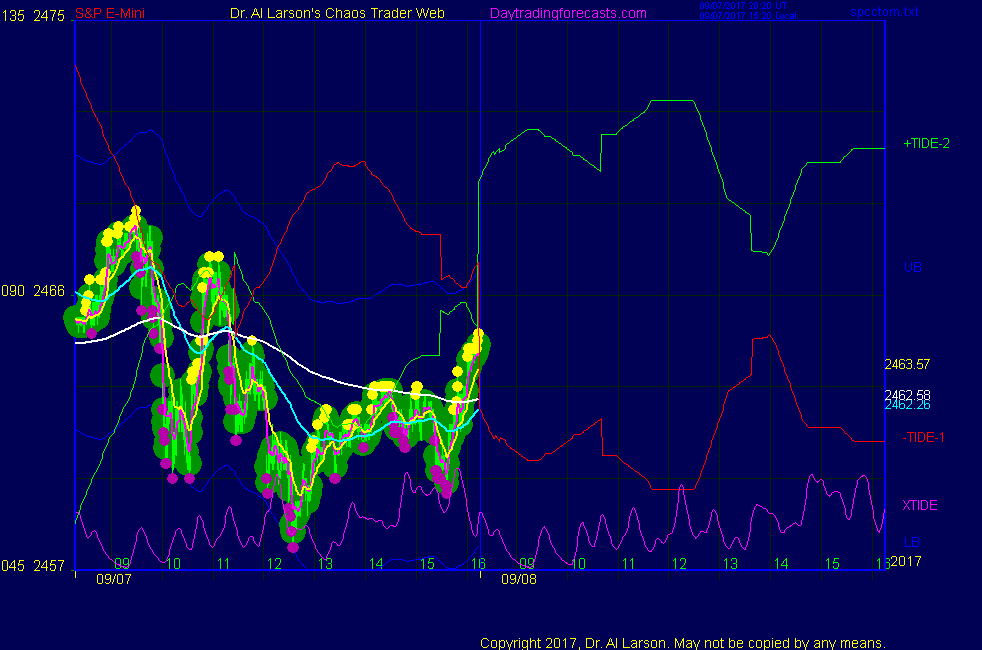Viewport: 982px width, 650px height.
Task: Click hour 12 of the 09/08 session
Action: 680,564
